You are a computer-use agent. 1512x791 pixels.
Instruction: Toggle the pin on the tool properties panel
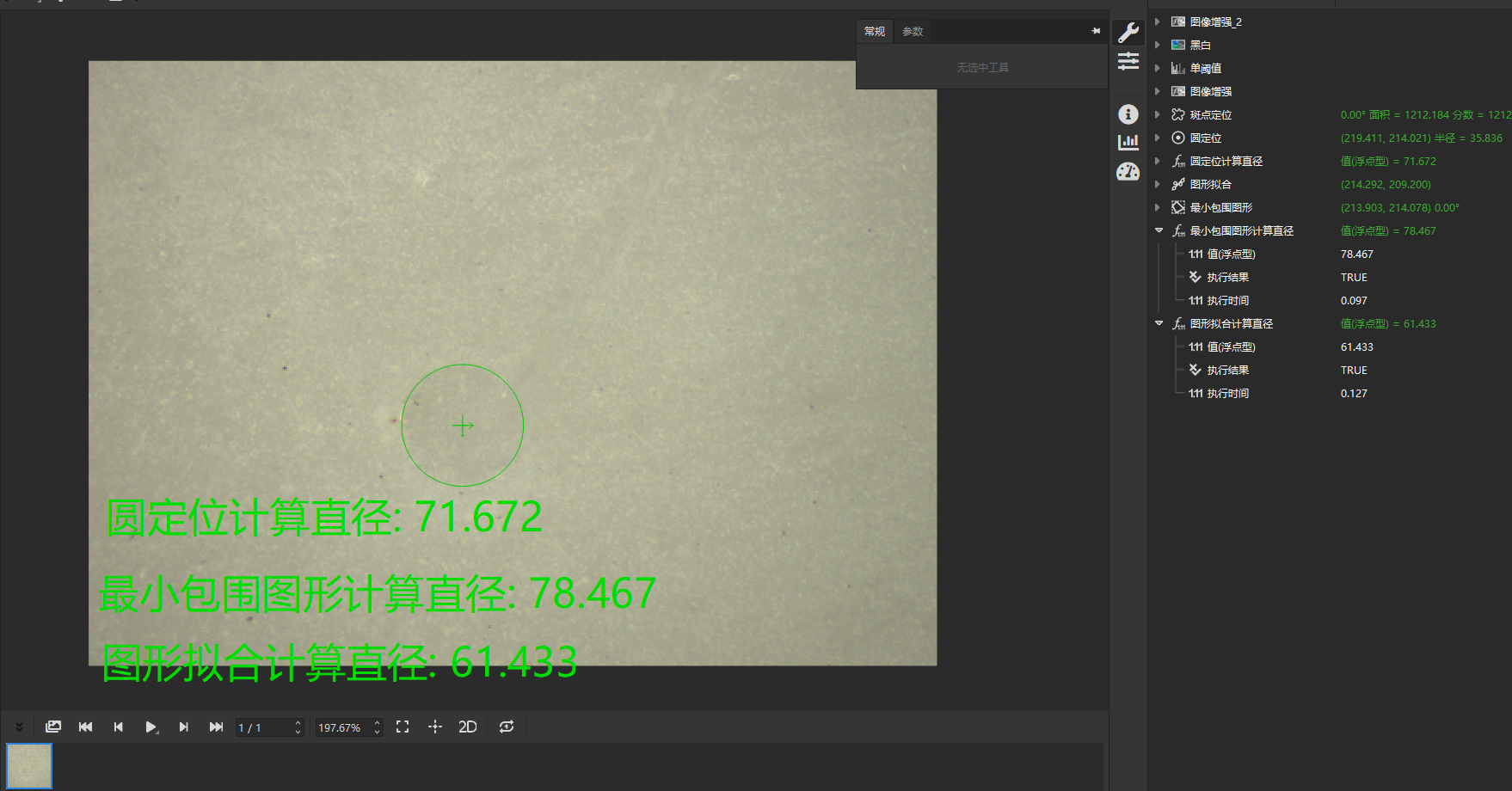pyautogui.click(x=1096, y=31)
